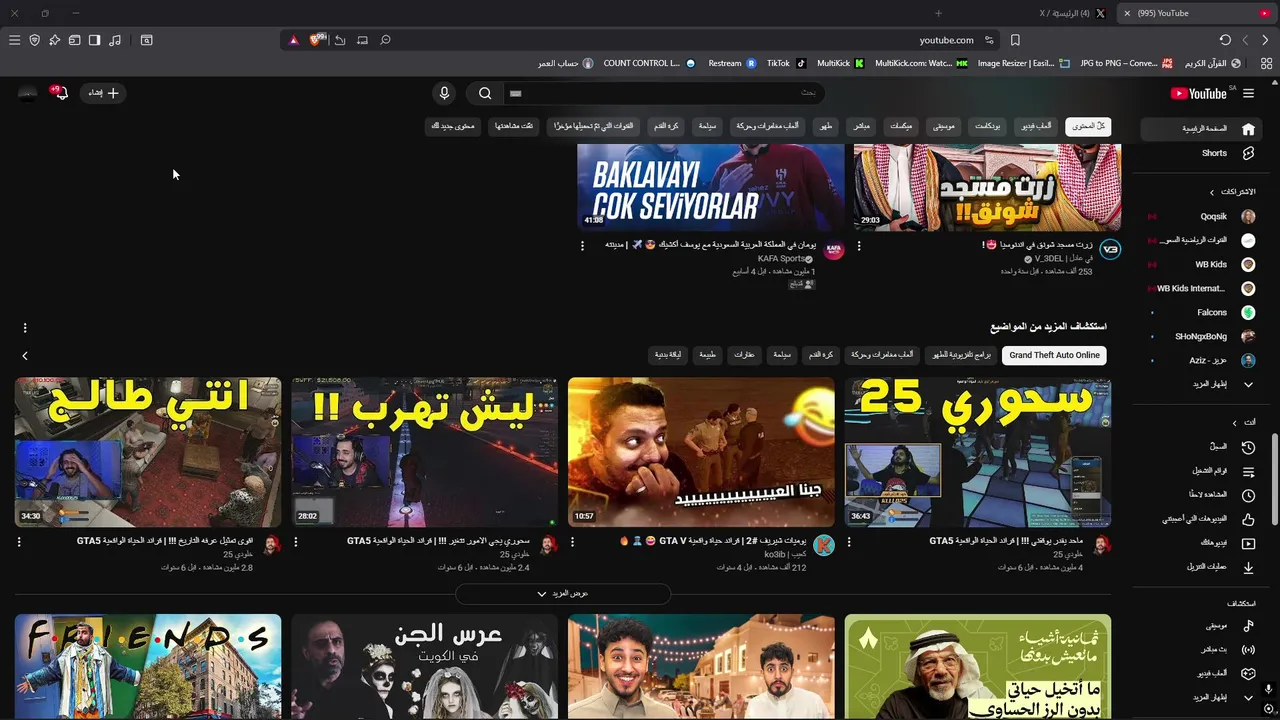Play the 'عرس الجن' video thumbnail
This screenshot has height=720, width=1280.
pyautogui.click(x=424, y=667)
